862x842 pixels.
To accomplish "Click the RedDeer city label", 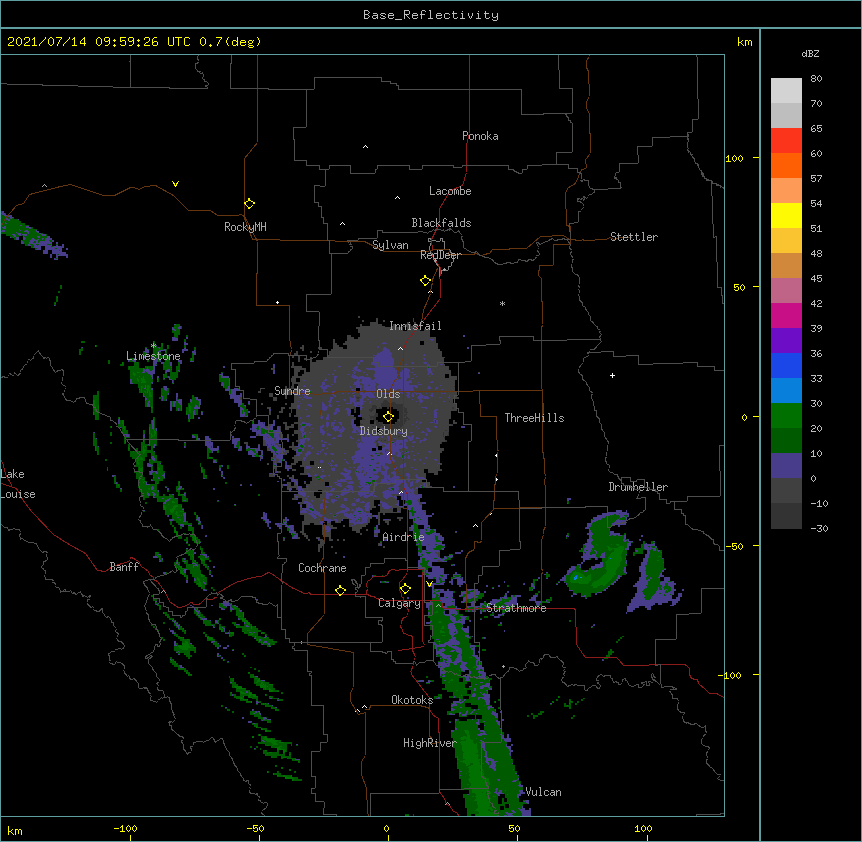I will tap(440, 255).
